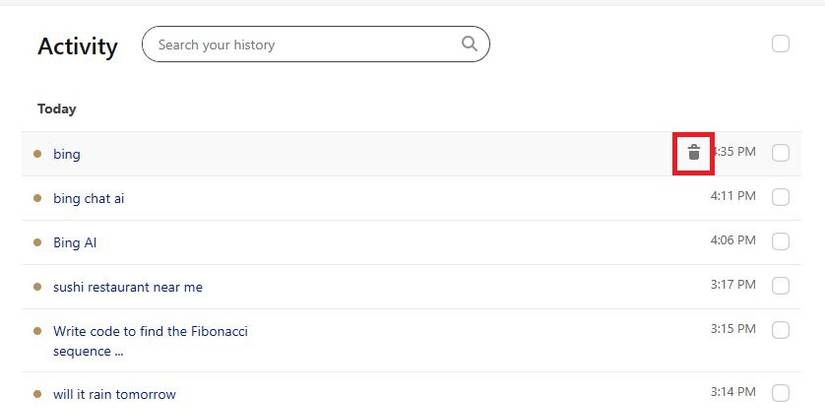Open 'sushi restaurant near me' search
The image size is (825, 409).
pos(128,287)
